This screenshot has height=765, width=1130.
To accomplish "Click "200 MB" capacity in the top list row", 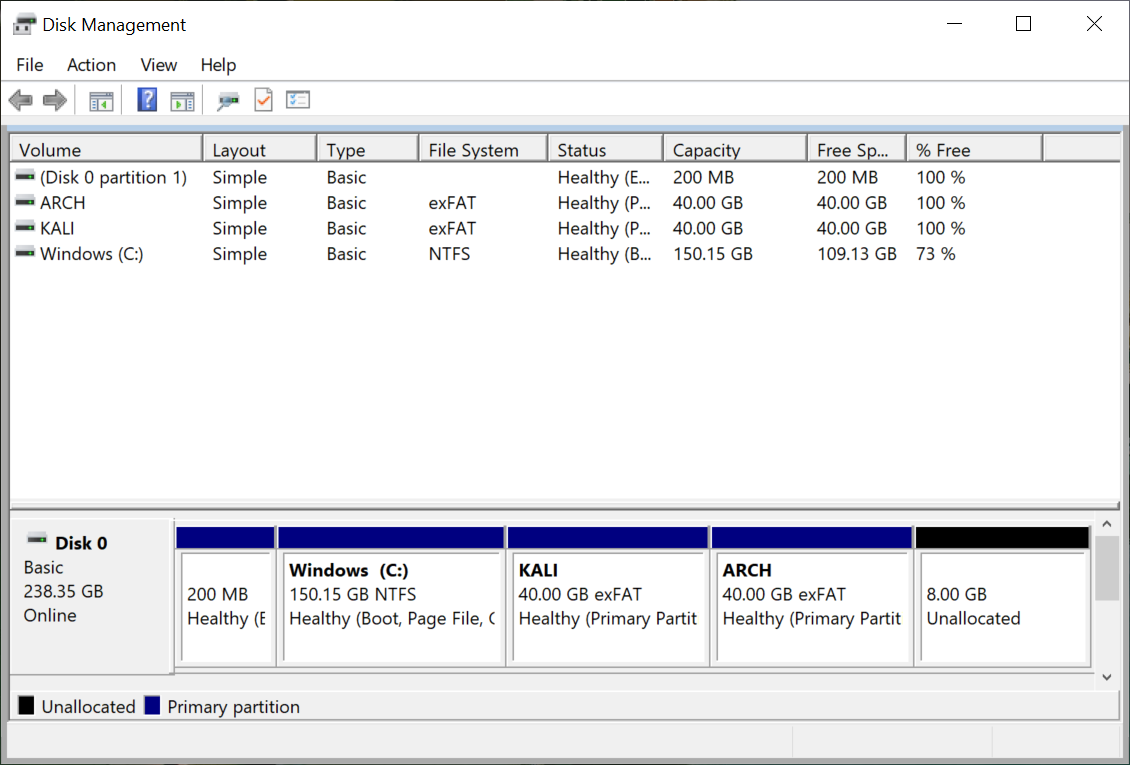I will tap(703, 177).
